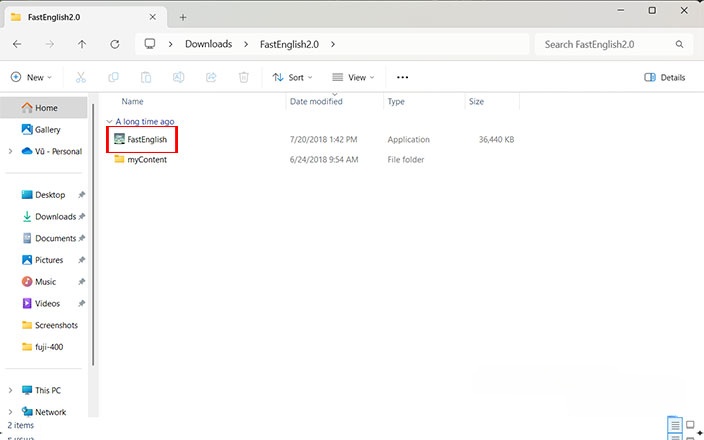This screenshot has width=704, height=440.
Task: Select the myContent folder
Action: pyautogui.click(x=147, y=159)
